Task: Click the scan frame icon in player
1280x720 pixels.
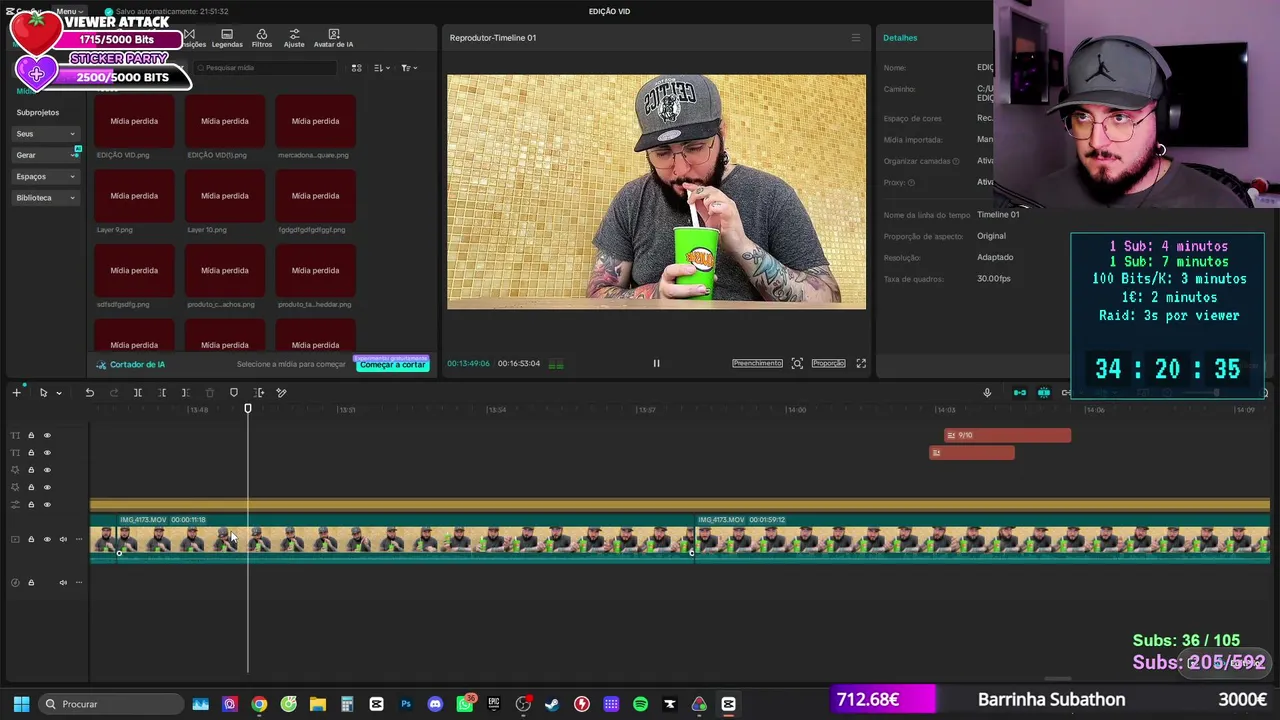Action: click(797, 363)
